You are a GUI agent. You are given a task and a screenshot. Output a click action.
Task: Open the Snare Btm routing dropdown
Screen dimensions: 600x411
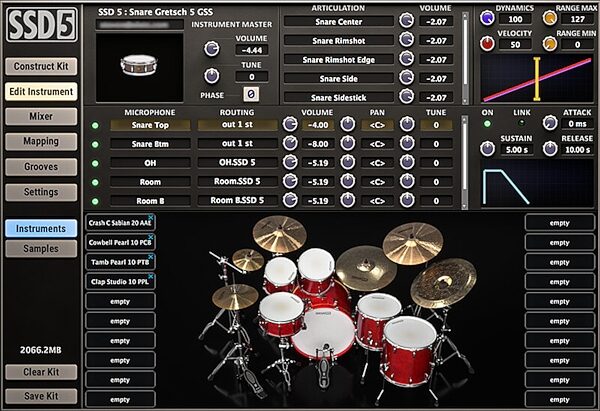237,144
